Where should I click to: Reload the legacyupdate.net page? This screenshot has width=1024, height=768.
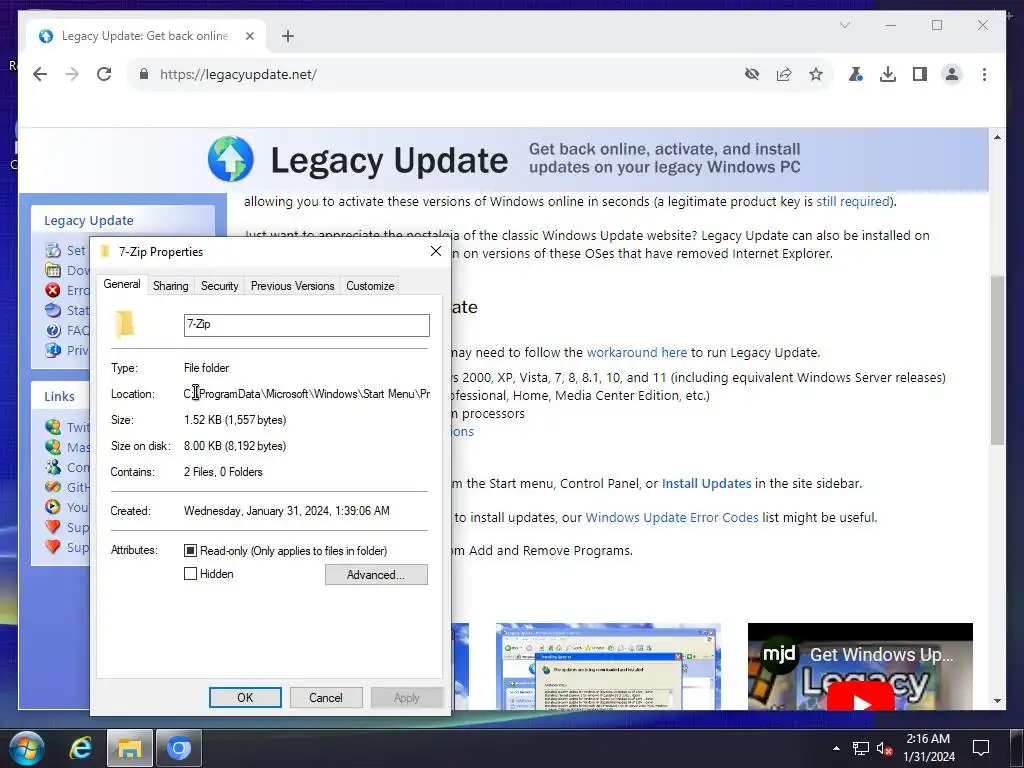(104, 74)
